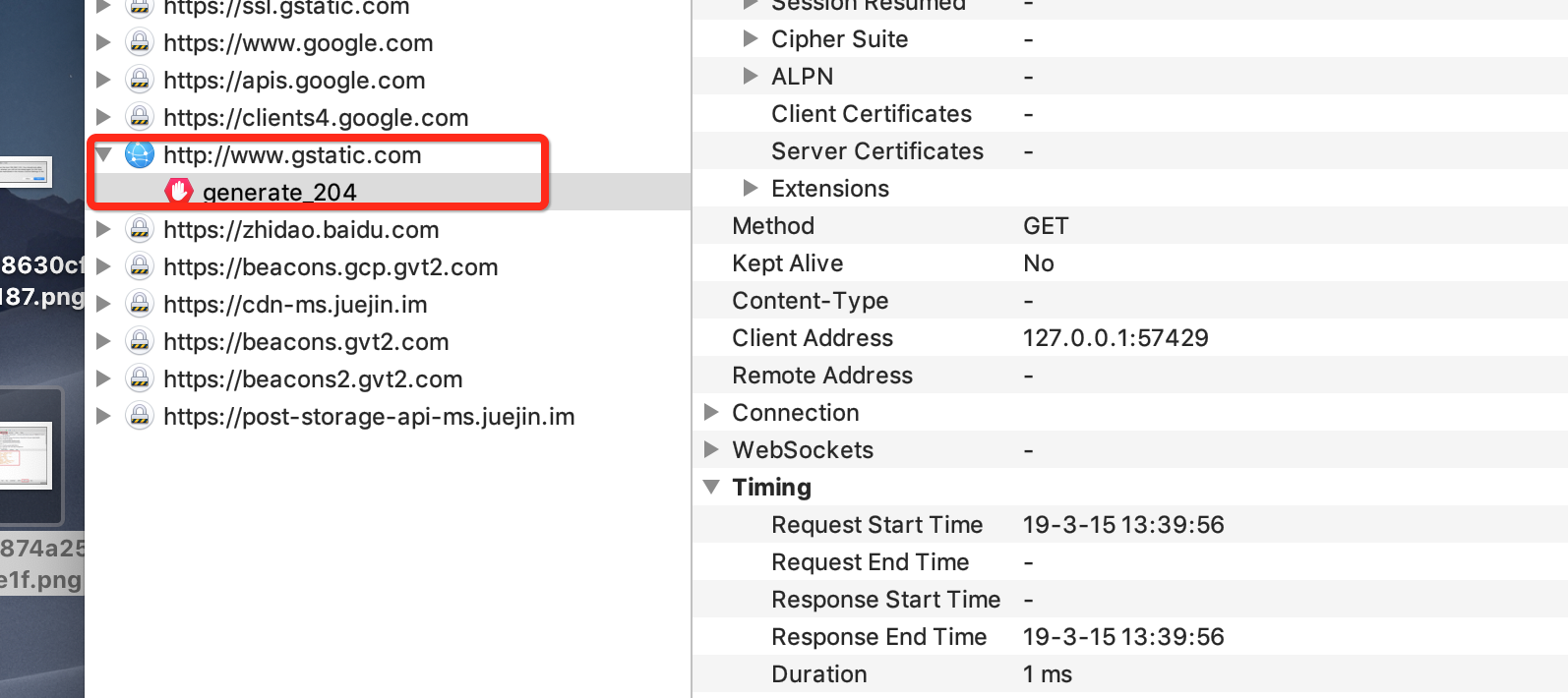The height and width of the screenshot is (698, 1568).
Task: Click the lock icon for https://apis.google.com
Action: 140,80
